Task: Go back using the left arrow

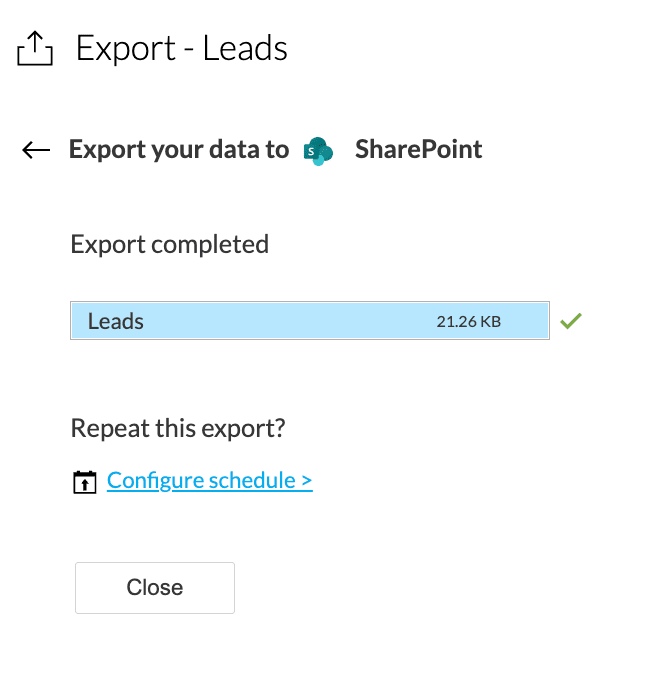Action: click(x=36, y=150)
